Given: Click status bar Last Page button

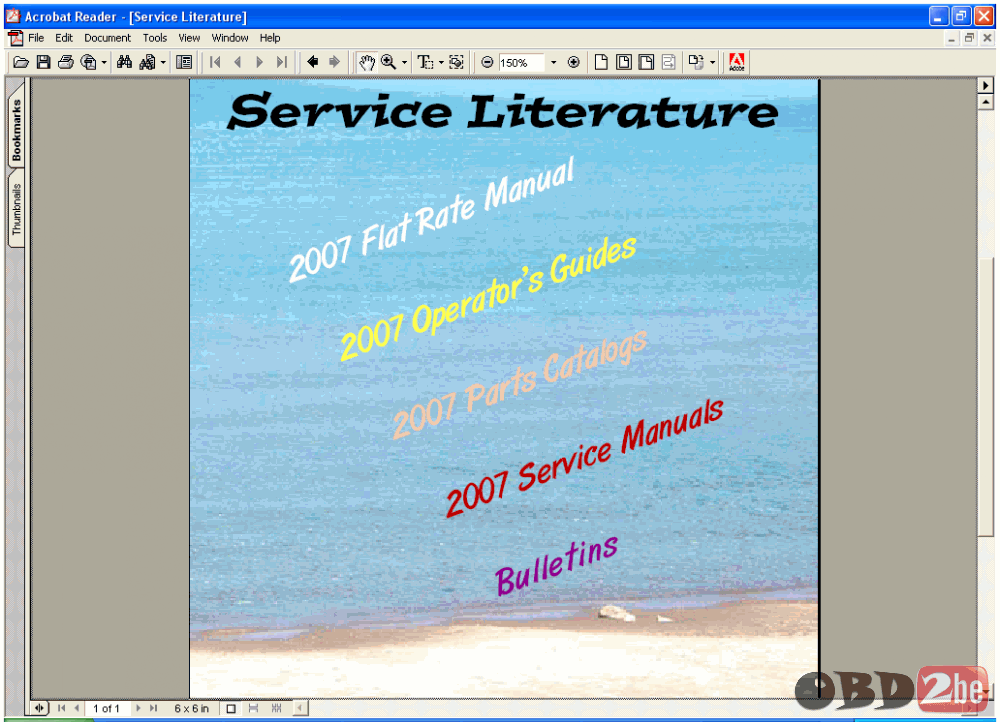Looking at the screenshot, I should [154, 708].
